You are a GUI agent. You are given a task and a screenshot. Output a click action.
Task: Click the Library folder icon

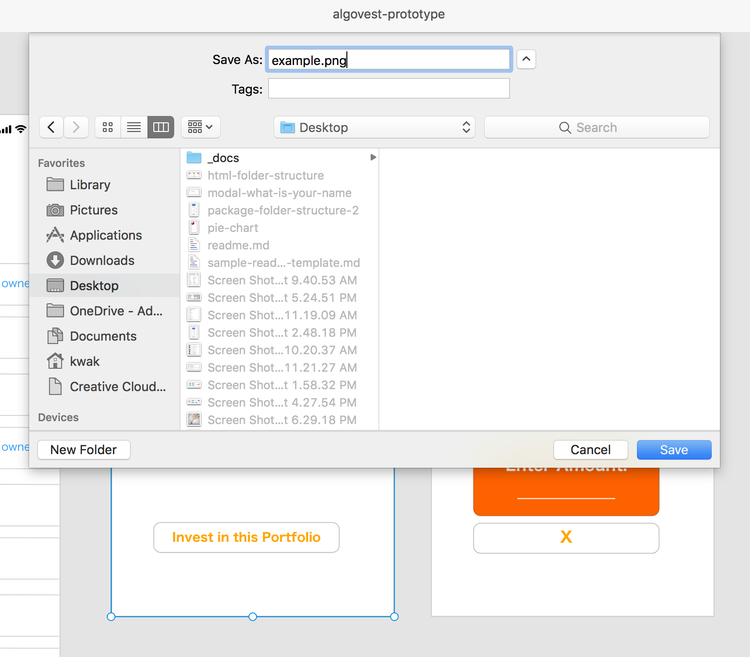pyautogui.click(x=55, y=184)
